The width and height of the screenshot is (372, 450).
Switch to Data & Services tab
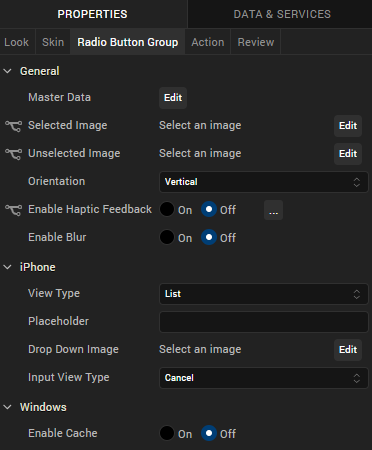click(282, 14)
